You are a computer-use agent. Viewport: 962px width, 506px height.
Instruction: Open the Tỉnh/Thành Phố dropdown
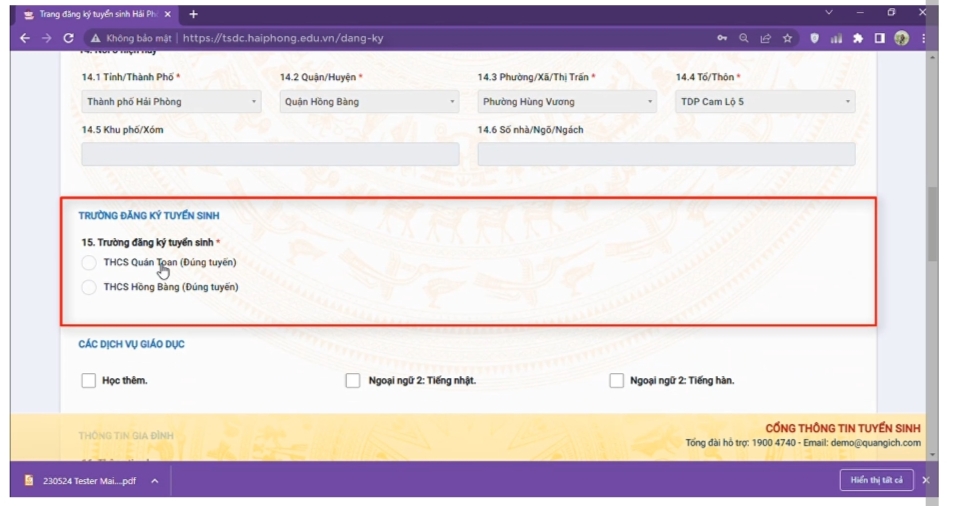coord(171,102)
